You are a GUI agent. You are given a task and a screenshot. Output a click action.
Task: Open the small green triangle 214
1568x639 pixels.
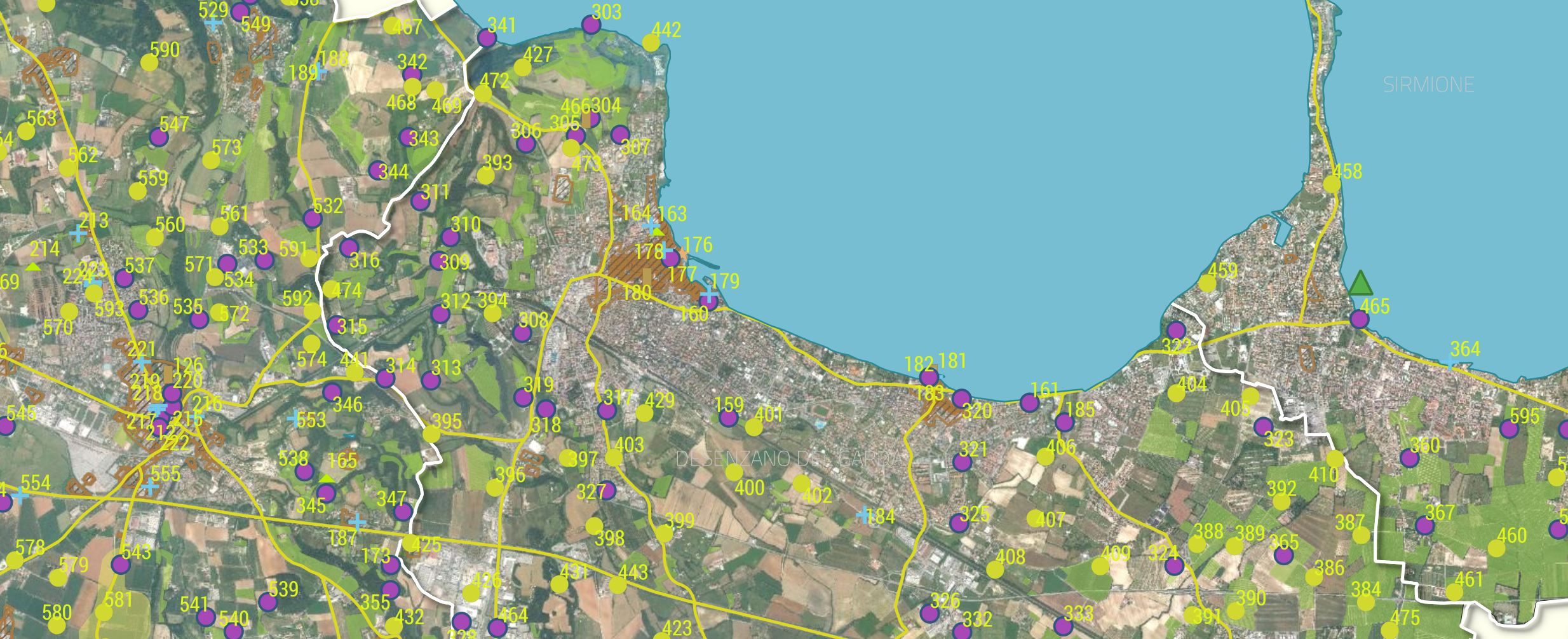[33, 267]
